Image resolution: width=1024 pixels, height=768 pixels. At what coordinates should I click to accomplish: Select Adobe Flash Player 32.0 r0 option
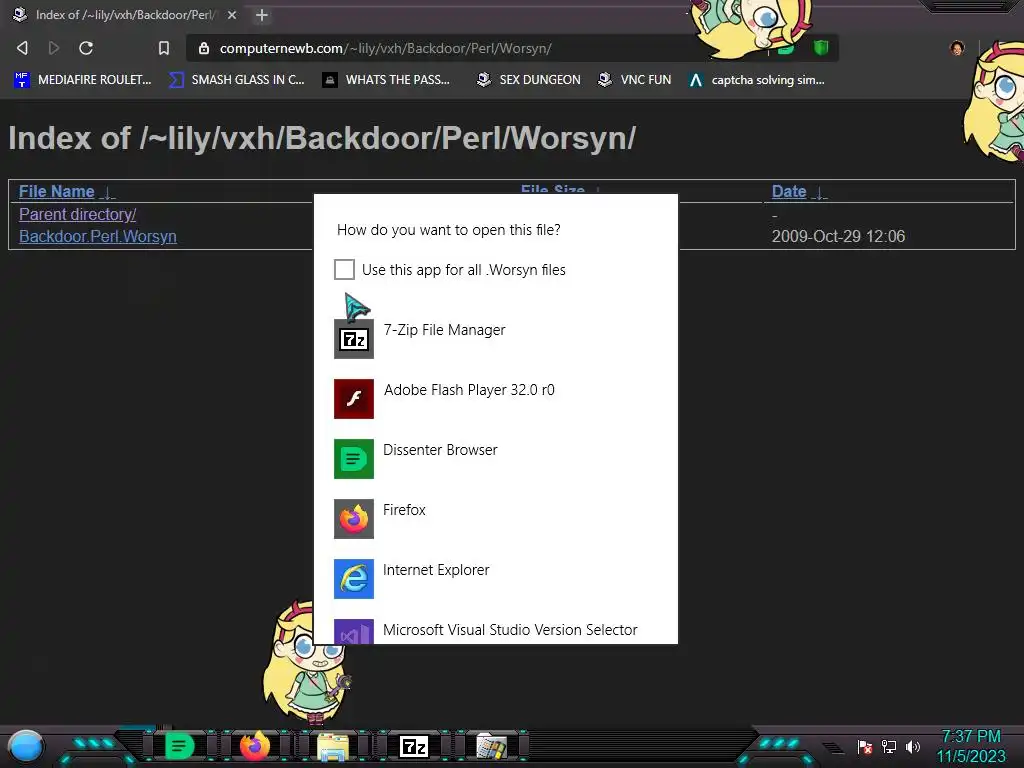(496, 398)
